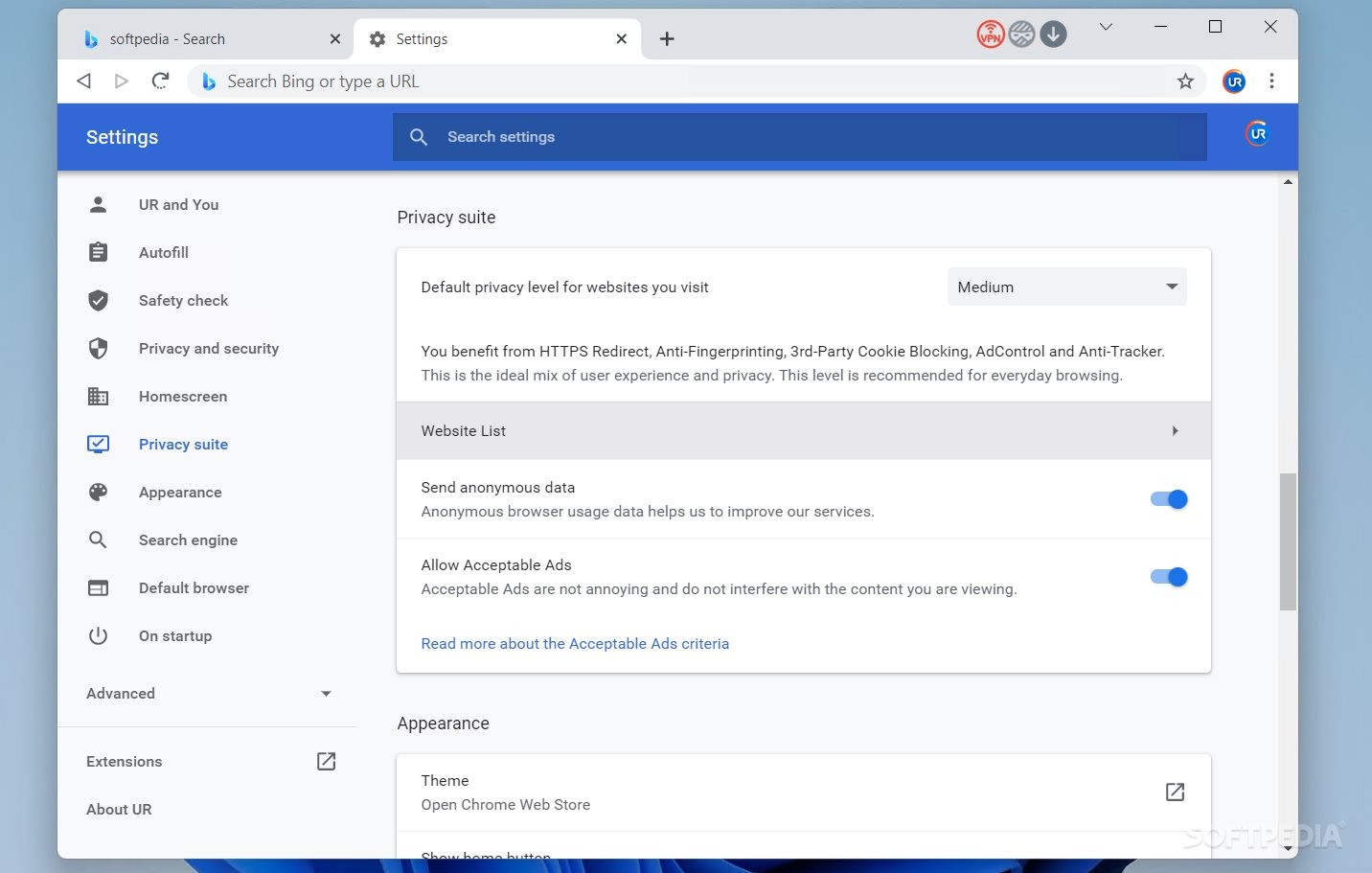Open Chrome Web Store theme link icon
Screen dimensions: 1372x873
[1175, 792]
